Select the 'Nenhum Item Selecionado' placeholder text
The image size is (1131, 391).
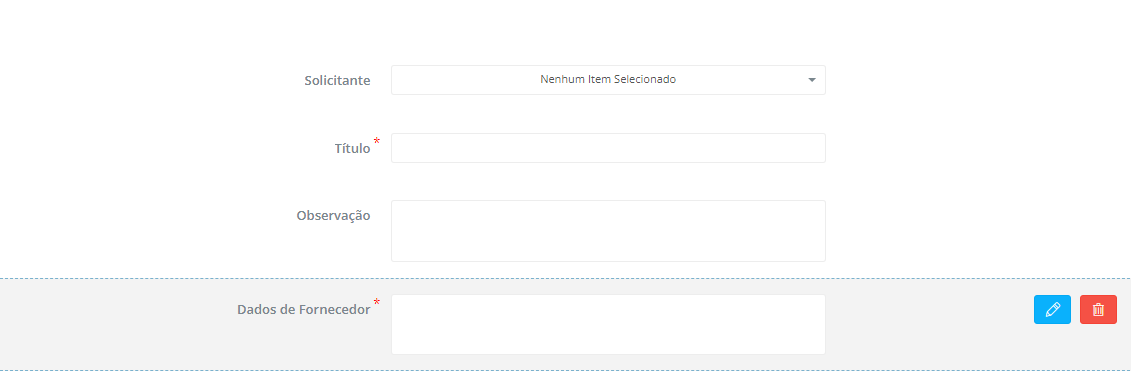click(x=608, y=79)
